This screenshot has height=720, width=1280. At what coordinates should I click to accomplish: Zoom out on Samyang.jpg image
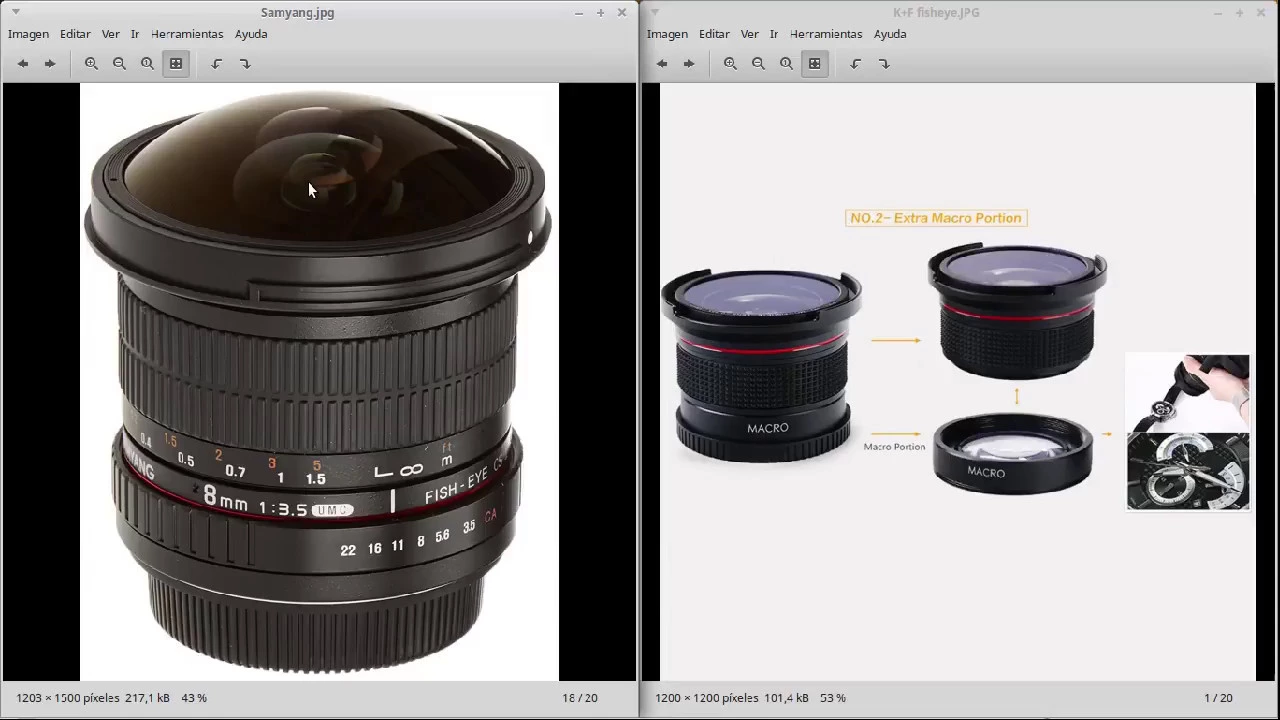[x=119, y=63]
